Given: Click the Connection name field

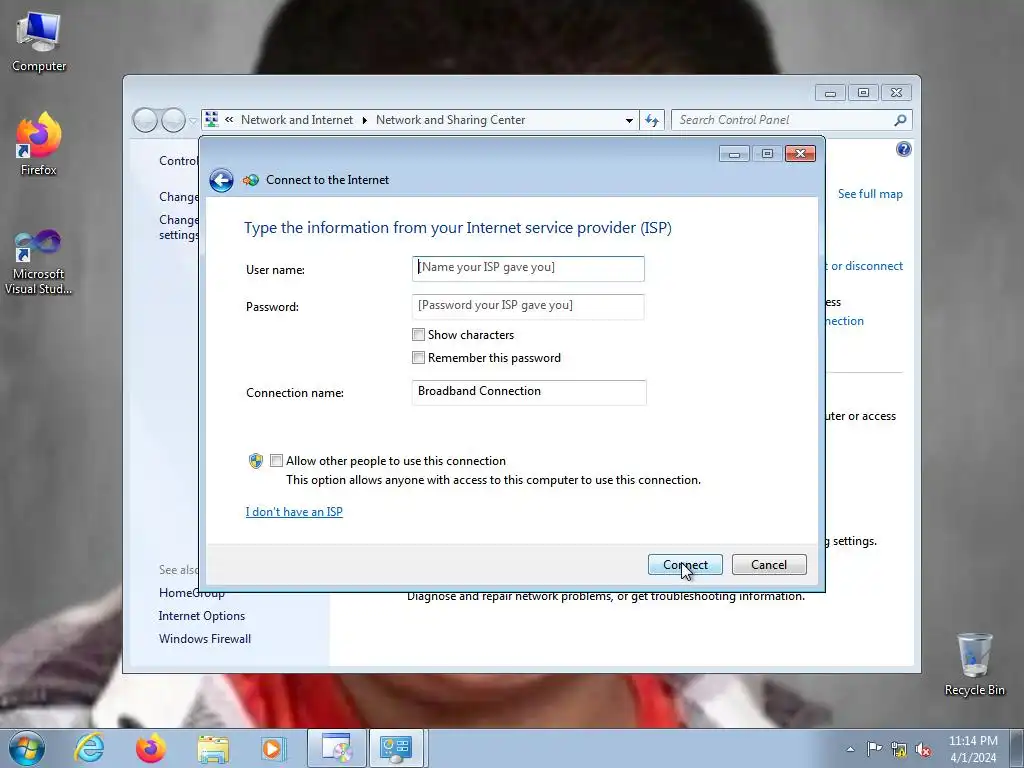Looking at the screenshot, I should [x=529, y=392].
